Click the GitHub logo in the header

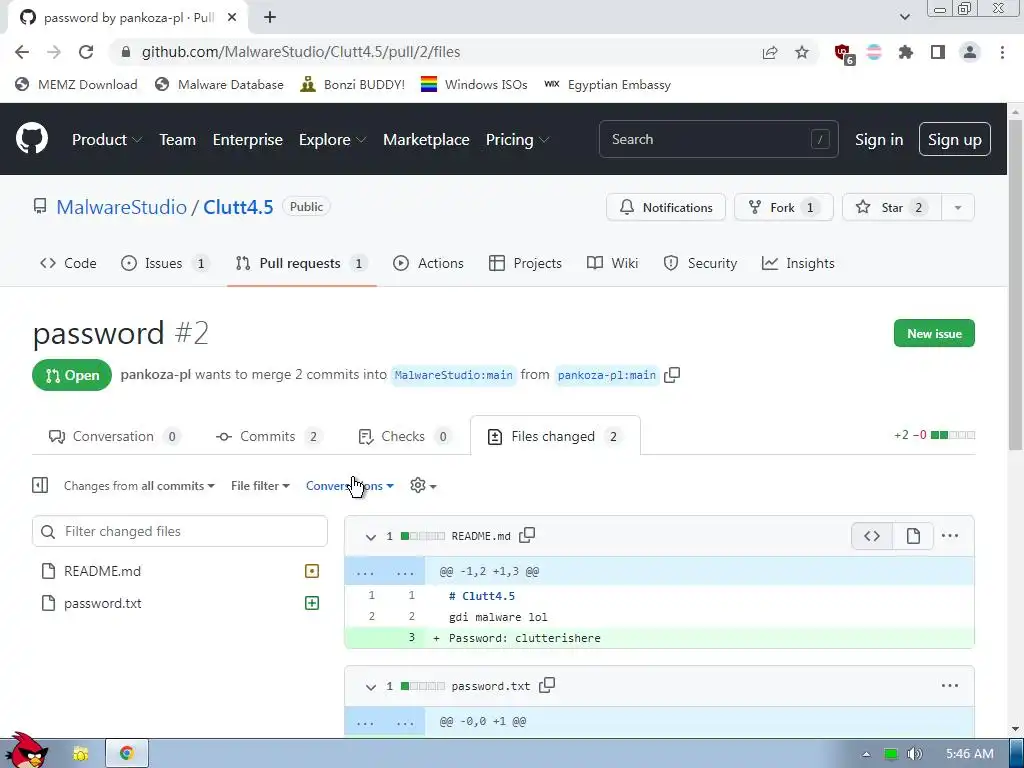32,138
